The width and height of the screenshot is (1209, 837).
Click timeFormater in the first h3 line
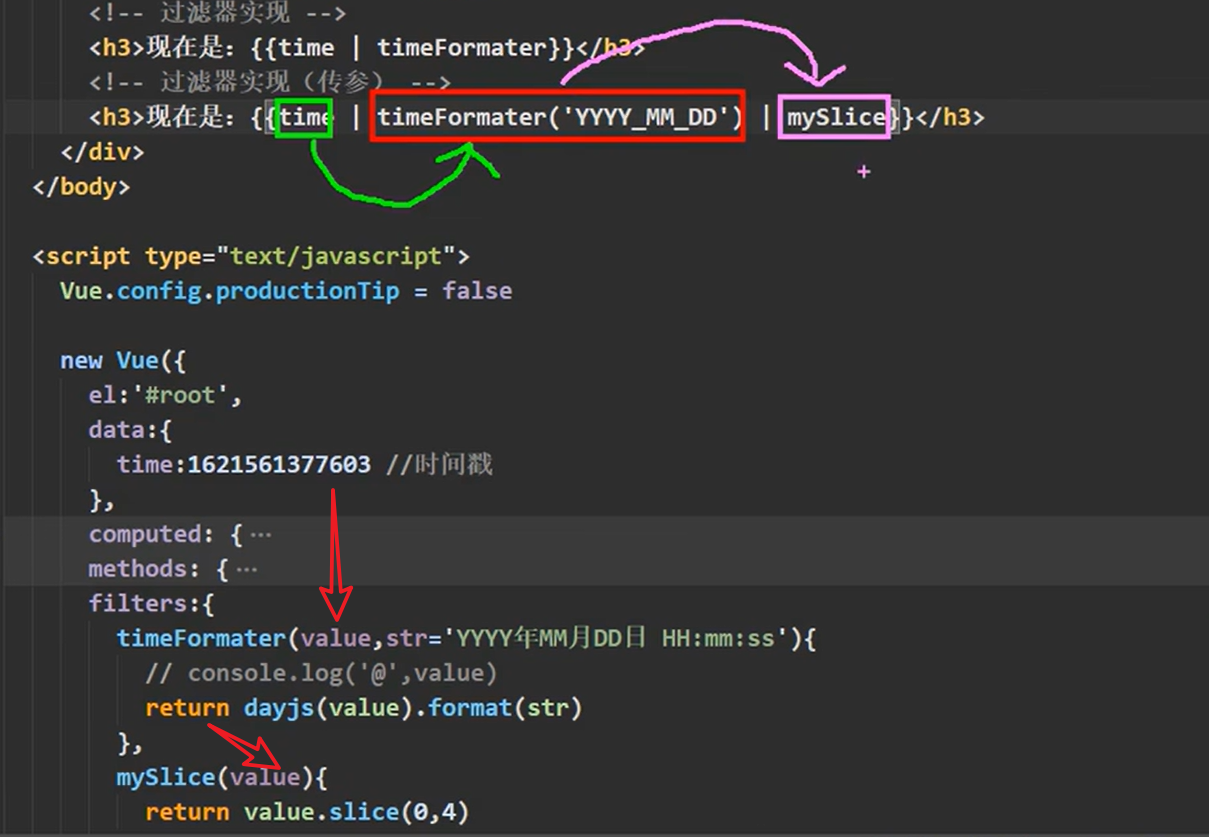(463, 48)
